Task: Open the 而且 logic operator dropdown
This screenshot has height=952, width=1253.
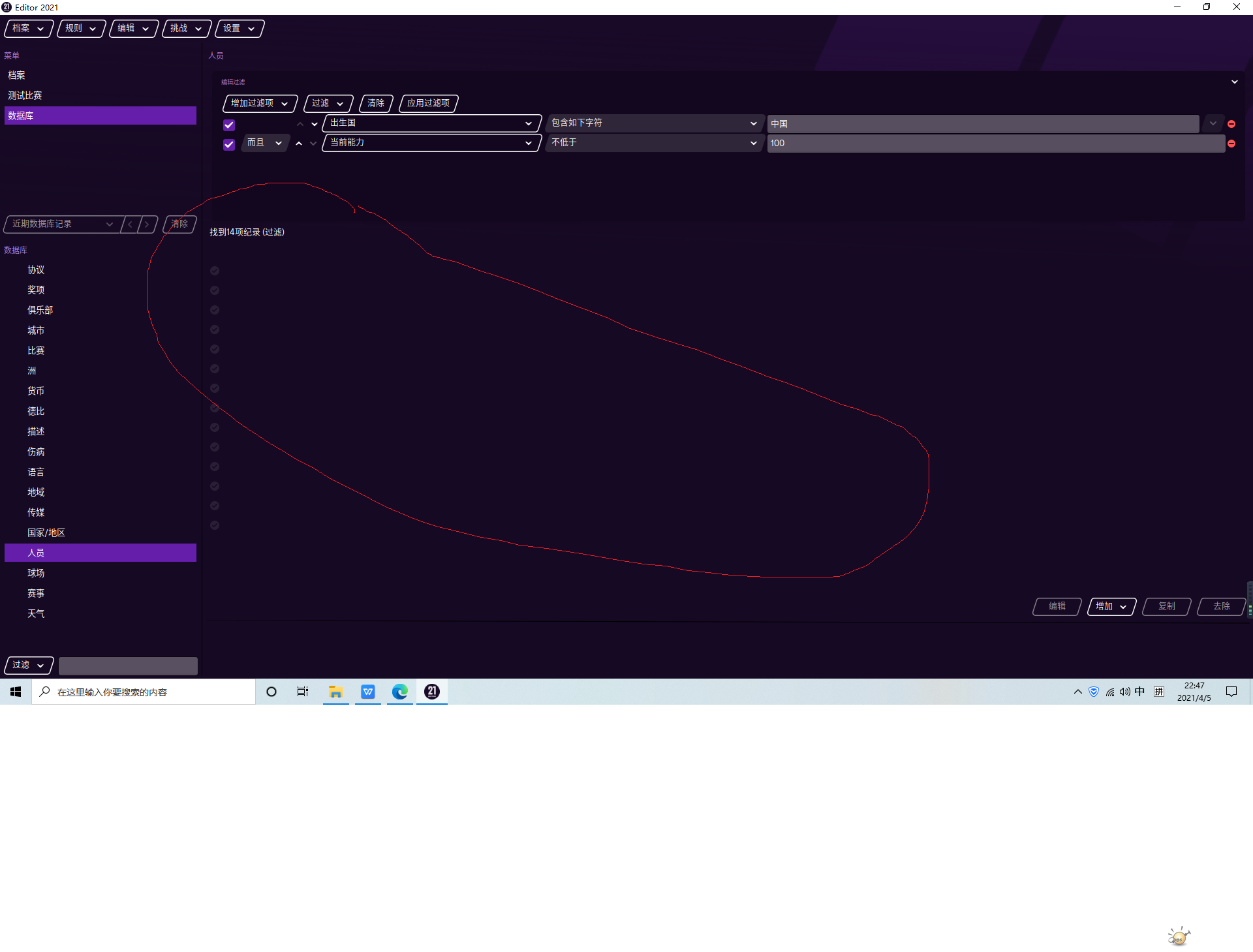Action: pos(265,143)
